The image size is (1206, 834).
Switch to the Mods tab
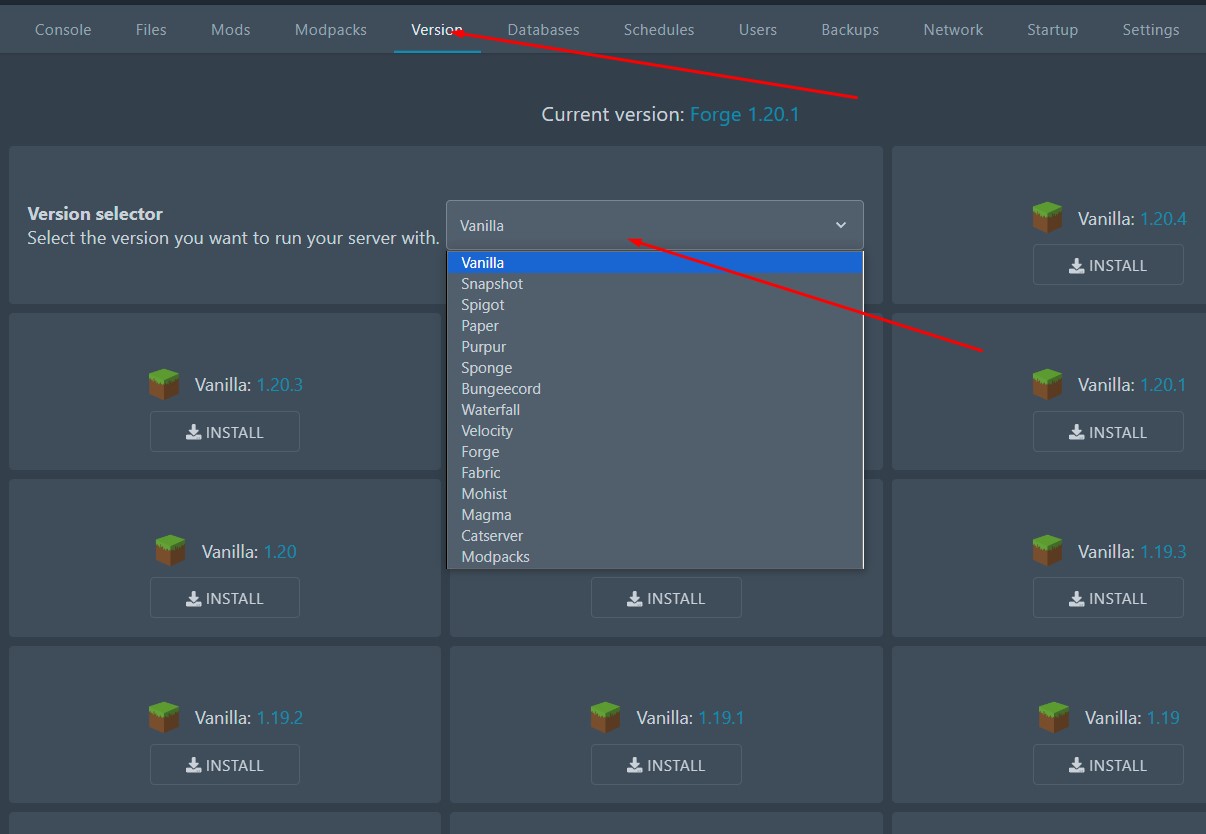coord(231,29)
